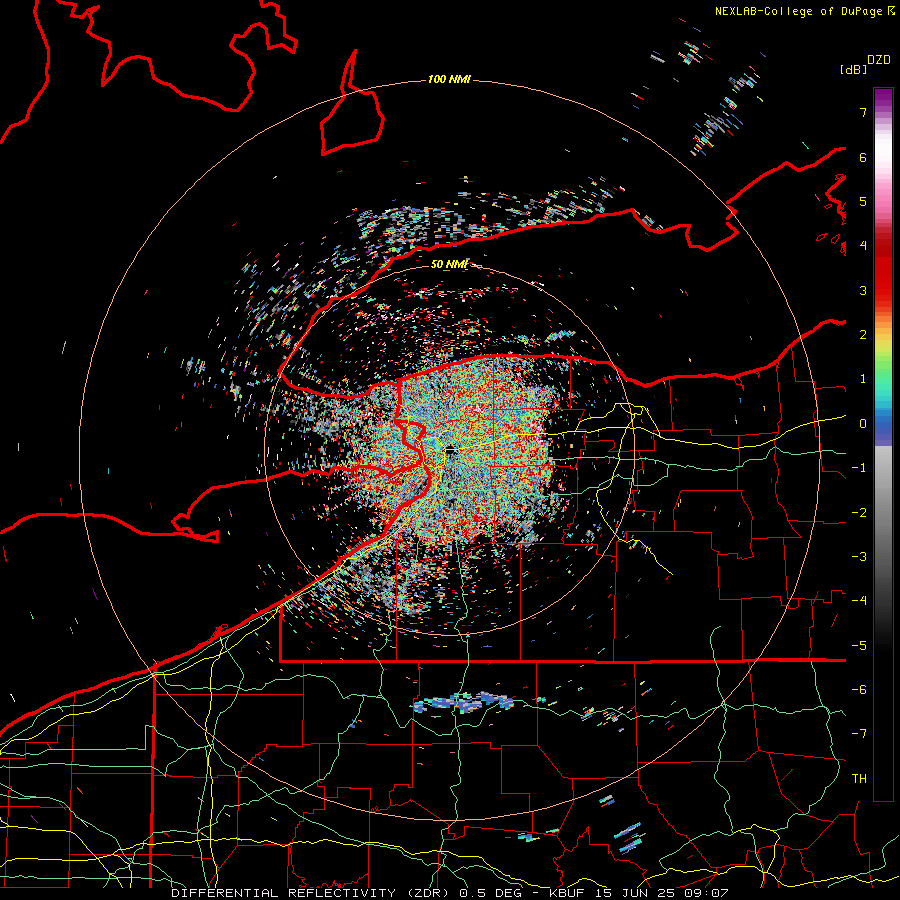Image resolution: width=900 pixels, height=900 pixels.
Task: Click the Differential Reflectivity title caption
Action: pos(450,893)
